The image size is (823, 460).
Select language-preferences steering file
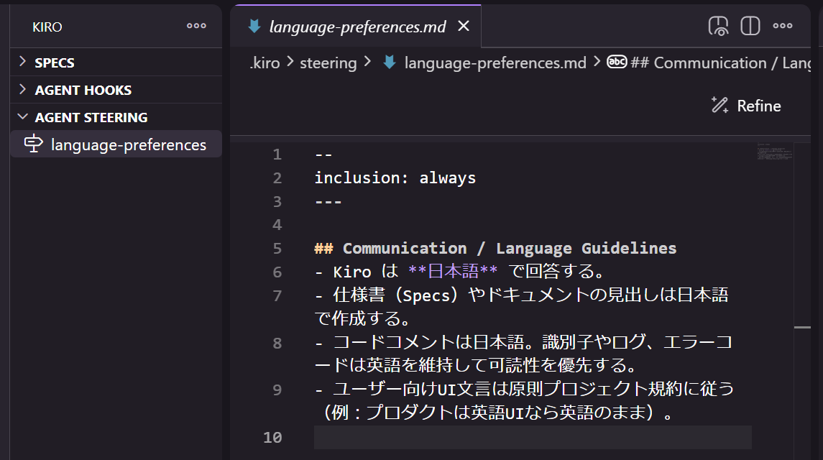[x=116, y=144]
